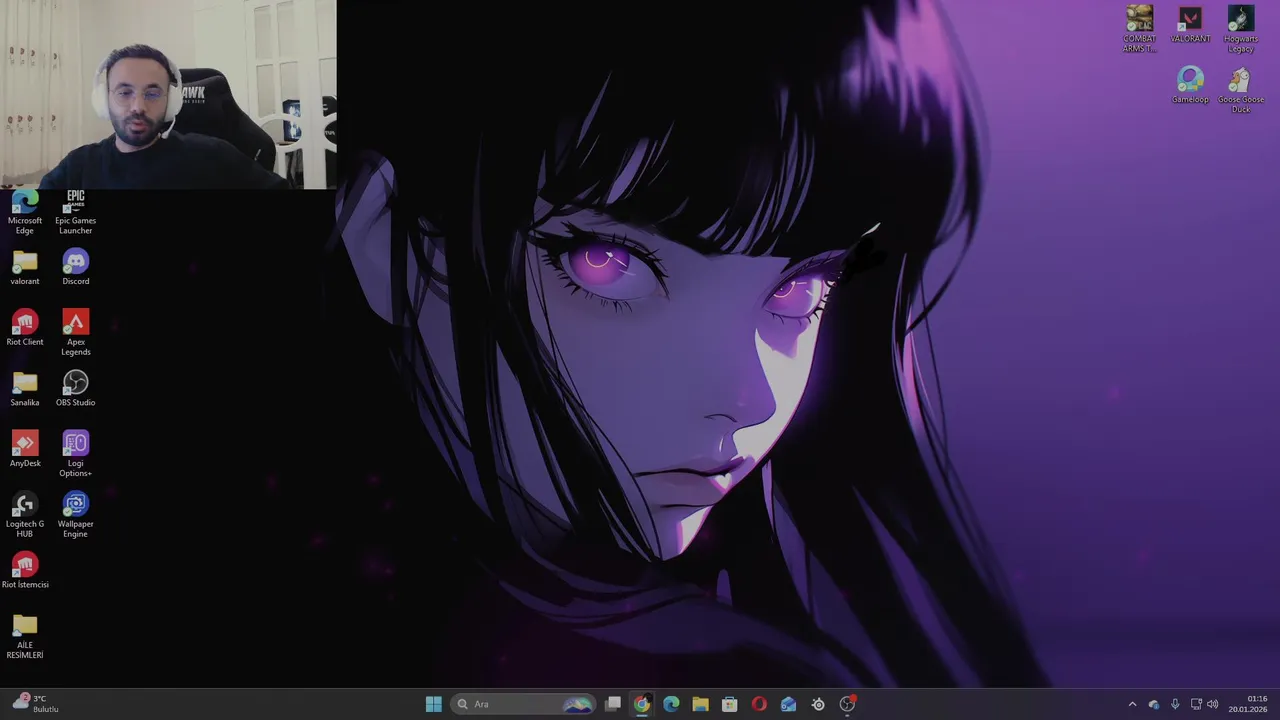Select the Hogwarts Legacy desktop icon
This screenshot has height=720, width=1280.
coord(1240,30)
